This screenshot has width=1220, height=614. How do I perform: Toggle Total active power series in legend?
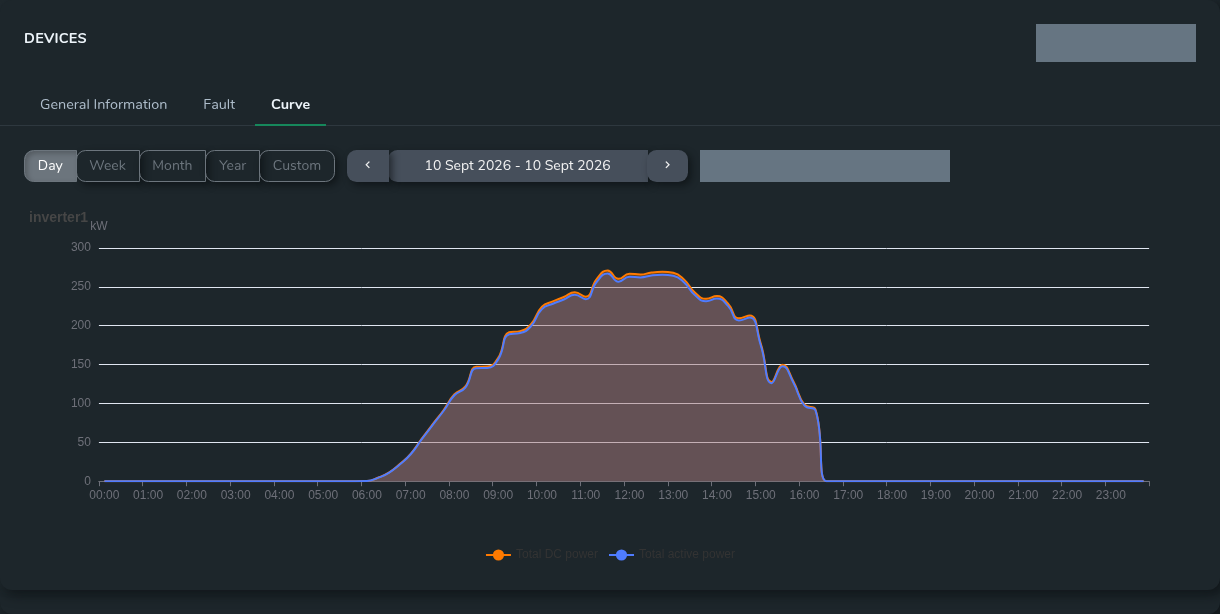[672, 554]
